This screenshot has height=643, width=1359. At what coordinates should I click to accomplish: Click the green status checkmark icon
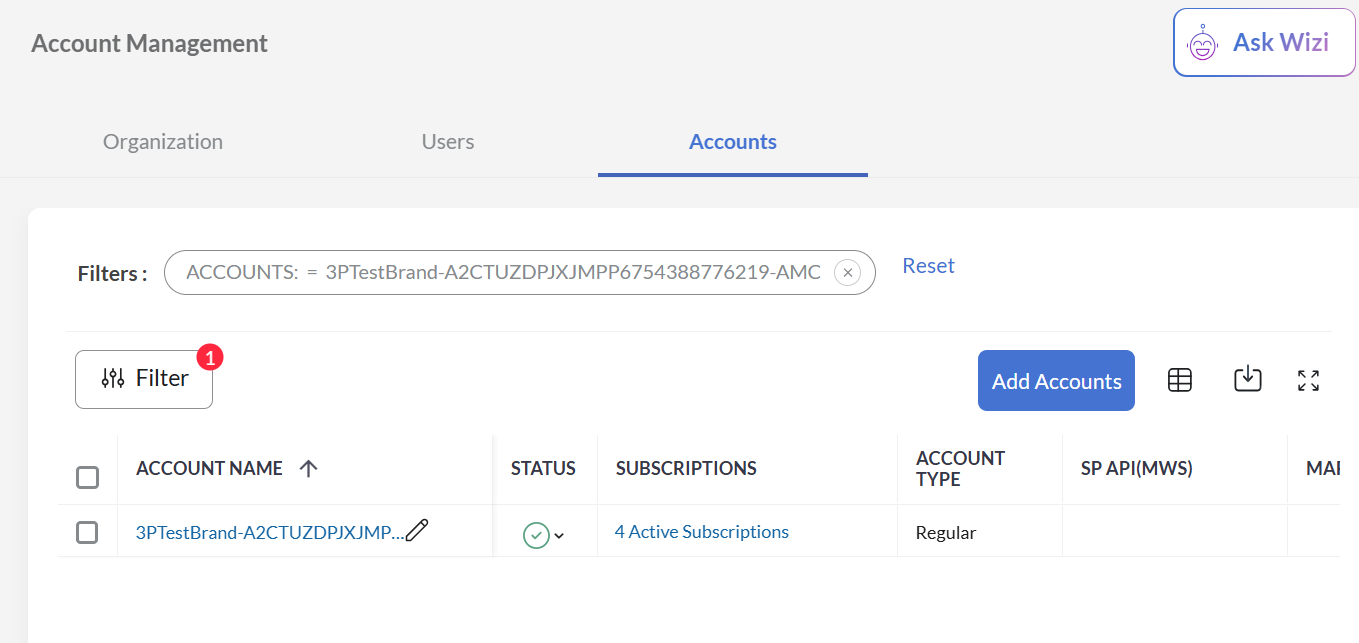(x=536, y=535)
